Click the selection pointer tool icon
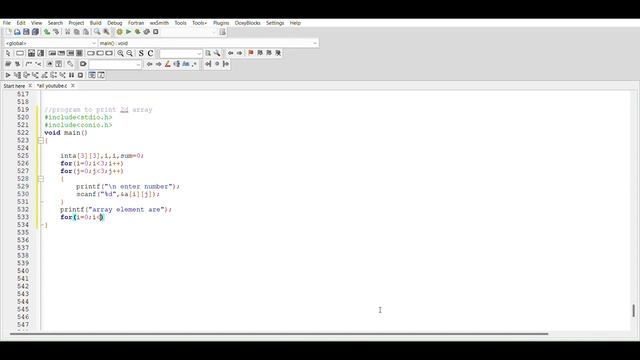Screen dimensions: 640x360 click(x=8, y=53)
